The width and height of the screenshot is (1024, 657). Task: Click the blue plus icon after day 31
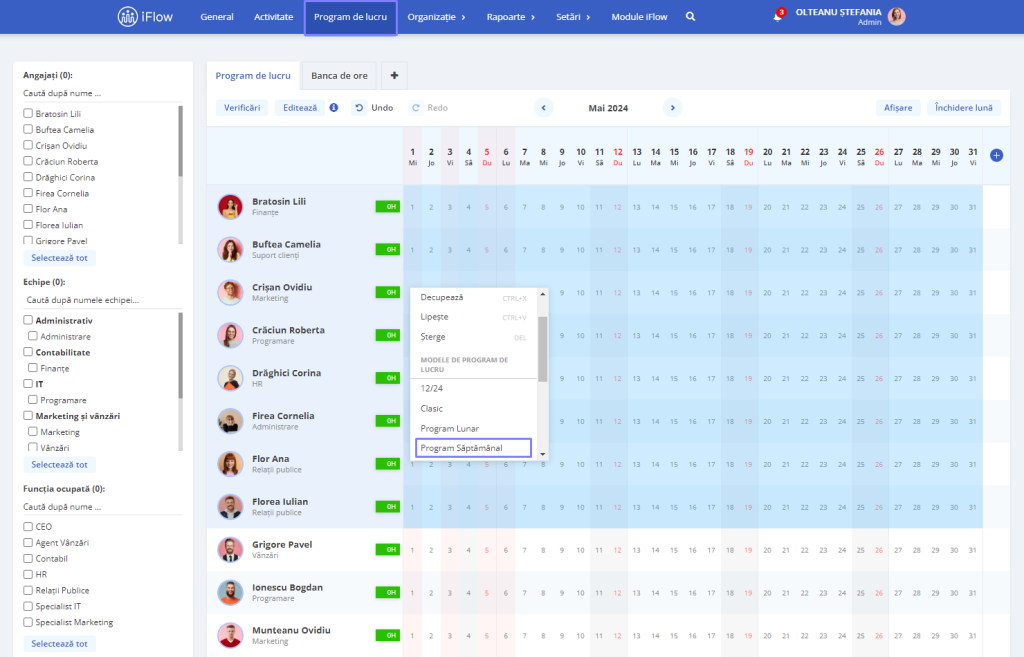coord(996,155)
